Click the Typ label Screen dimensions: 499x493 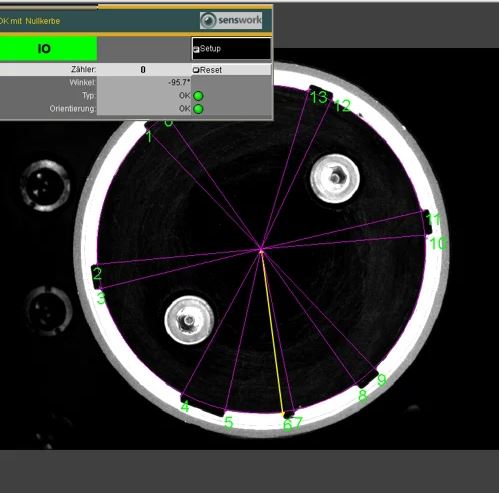pos(89,96)
